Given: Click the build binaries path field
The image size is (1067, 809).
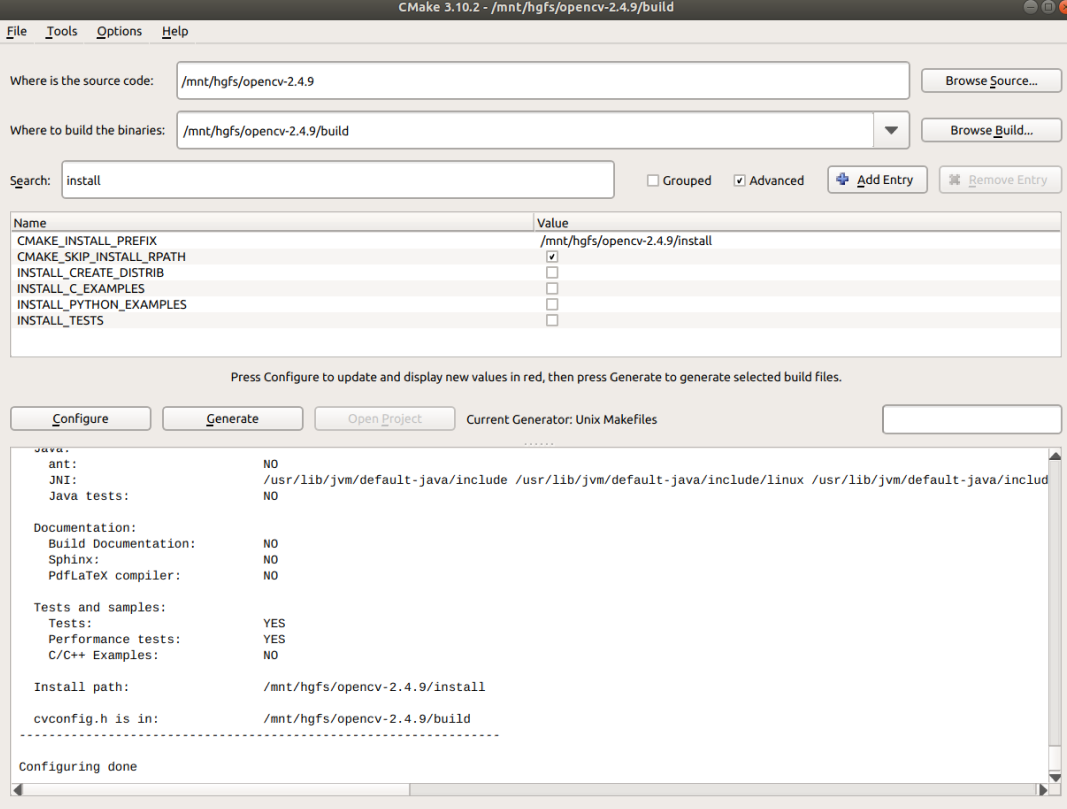Looking at the screenshot, I should pos(525,131).
